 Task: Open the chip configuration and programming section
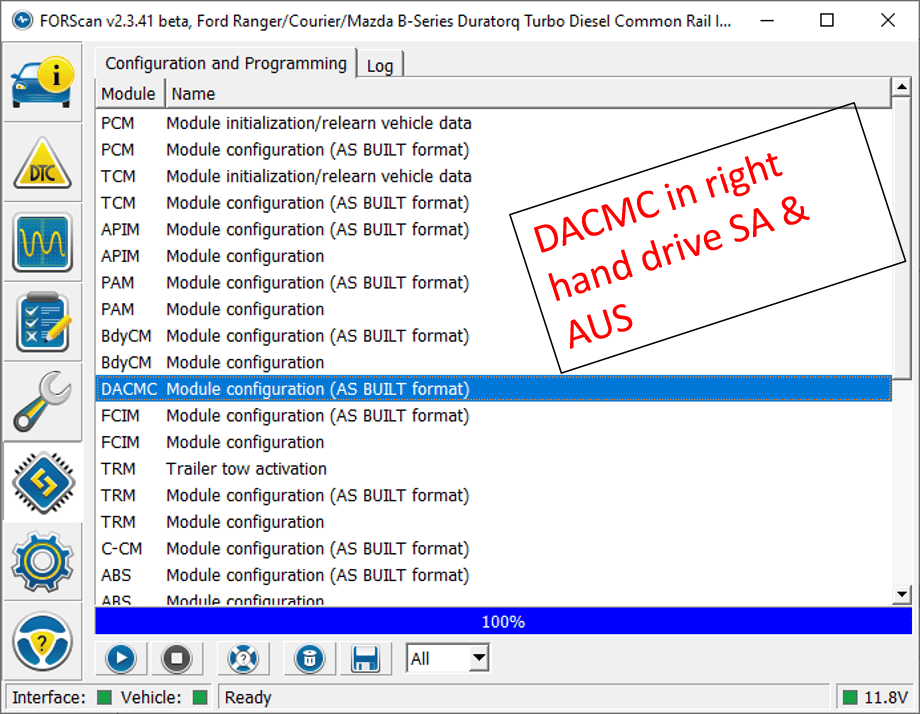pyautogui.click(x=43, y=482)
